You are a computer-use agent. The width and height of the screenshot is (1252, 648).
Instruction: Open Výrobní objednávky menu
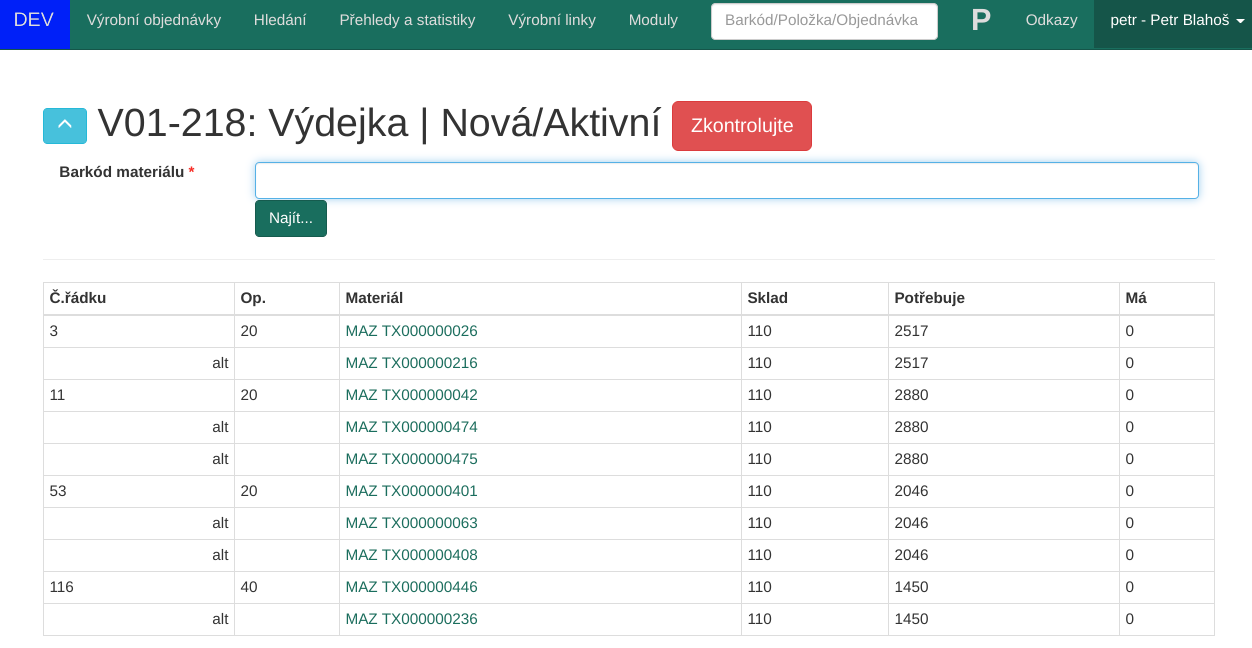click(x=154, y=20)
